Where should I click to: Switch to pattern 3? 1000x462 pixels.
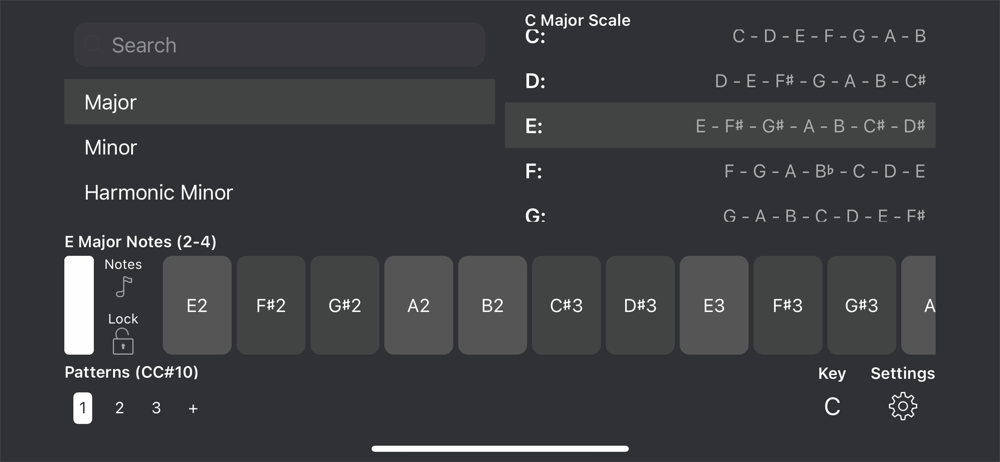[156, 408]
